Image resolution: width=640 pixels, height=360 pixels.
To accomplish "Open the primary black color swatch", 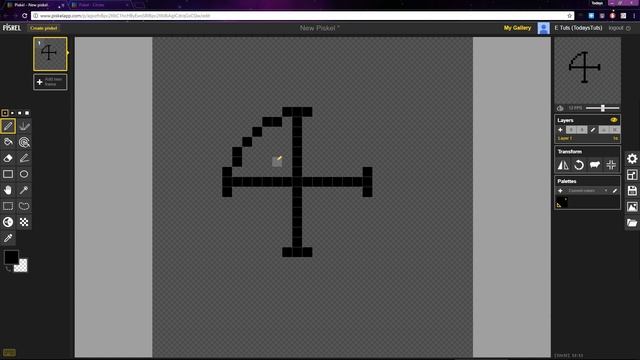I will pyautogui.click(x=11, y=258).
